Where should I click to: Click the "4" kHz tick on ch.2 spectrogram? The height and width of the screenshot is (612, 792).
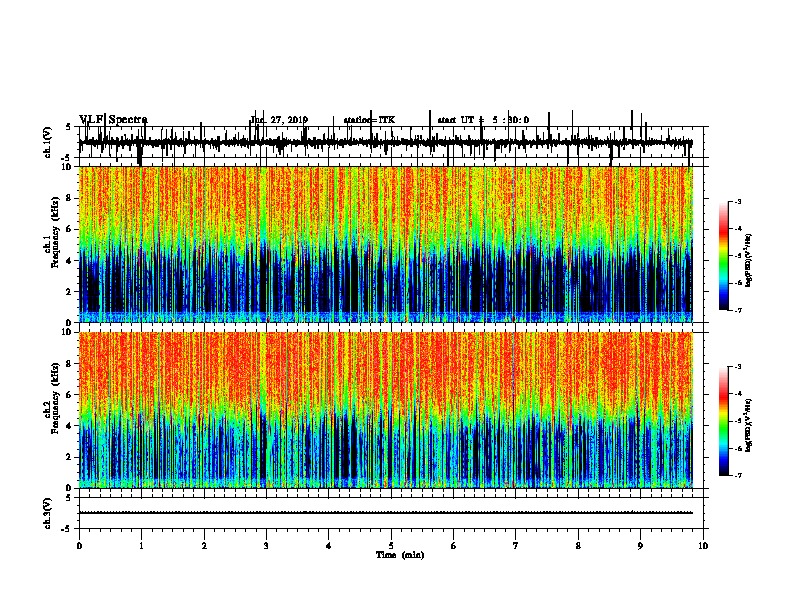(x=70, y=426)
